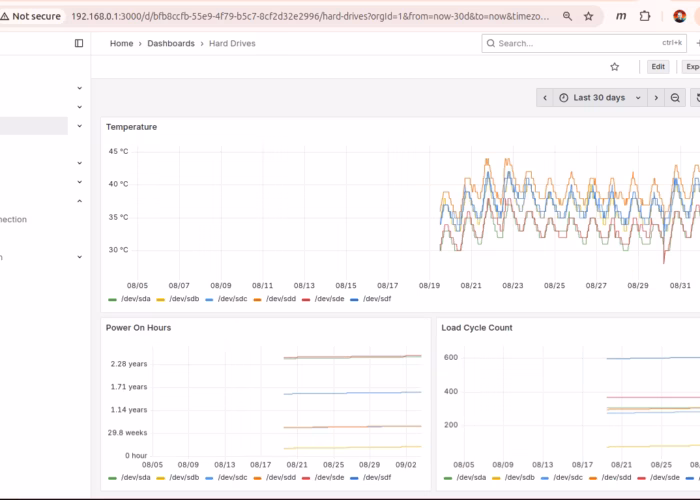Go to Home in the breadcrumb
The height and width of the screenshot is (500, 700).
[x=121, y=43]
